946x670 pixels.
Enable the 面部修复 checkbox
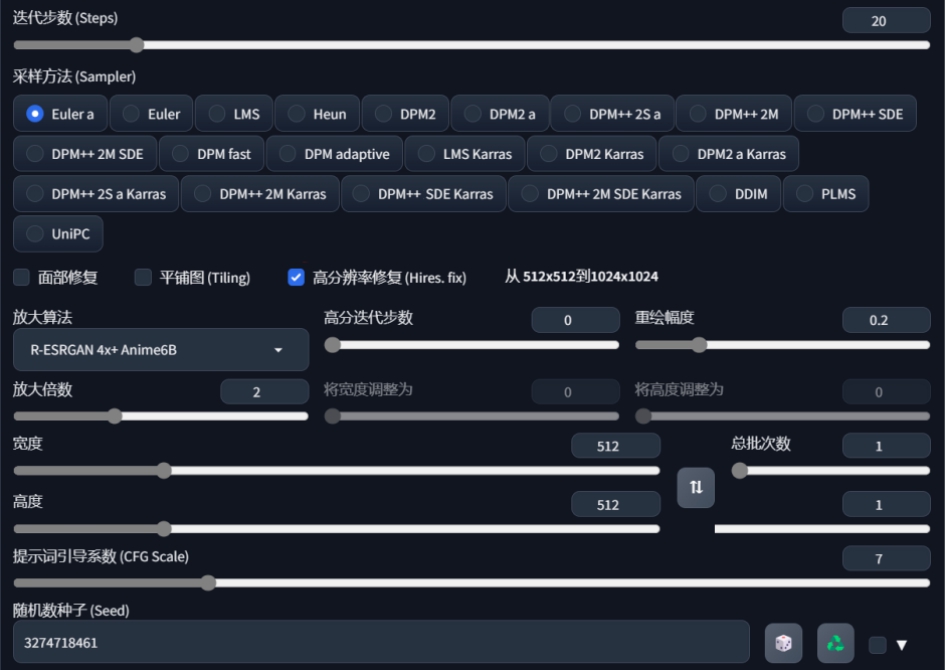tap(22, 278)
